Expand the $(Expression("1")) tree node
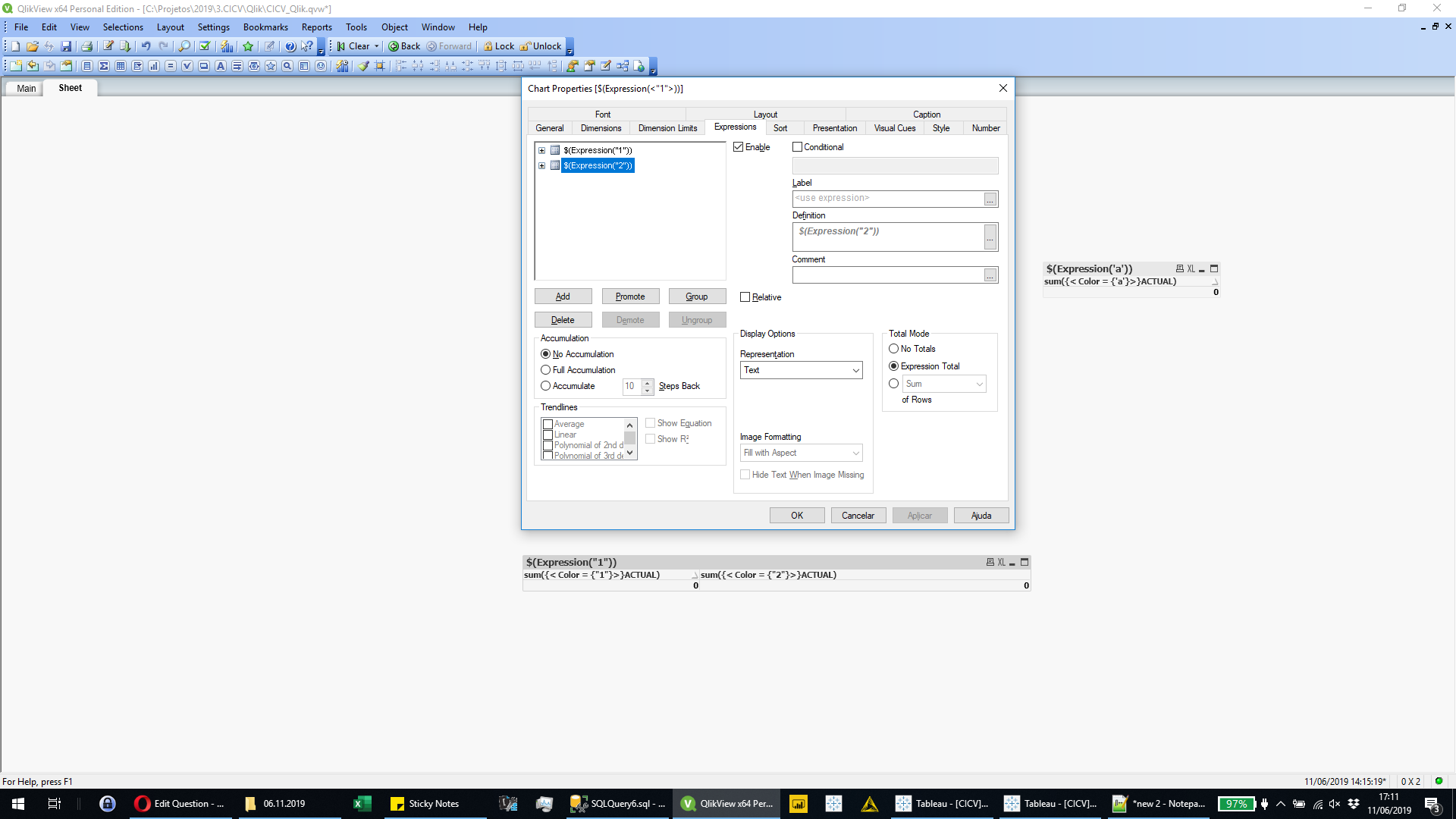The image size is (1456, 819). point(541,150)
